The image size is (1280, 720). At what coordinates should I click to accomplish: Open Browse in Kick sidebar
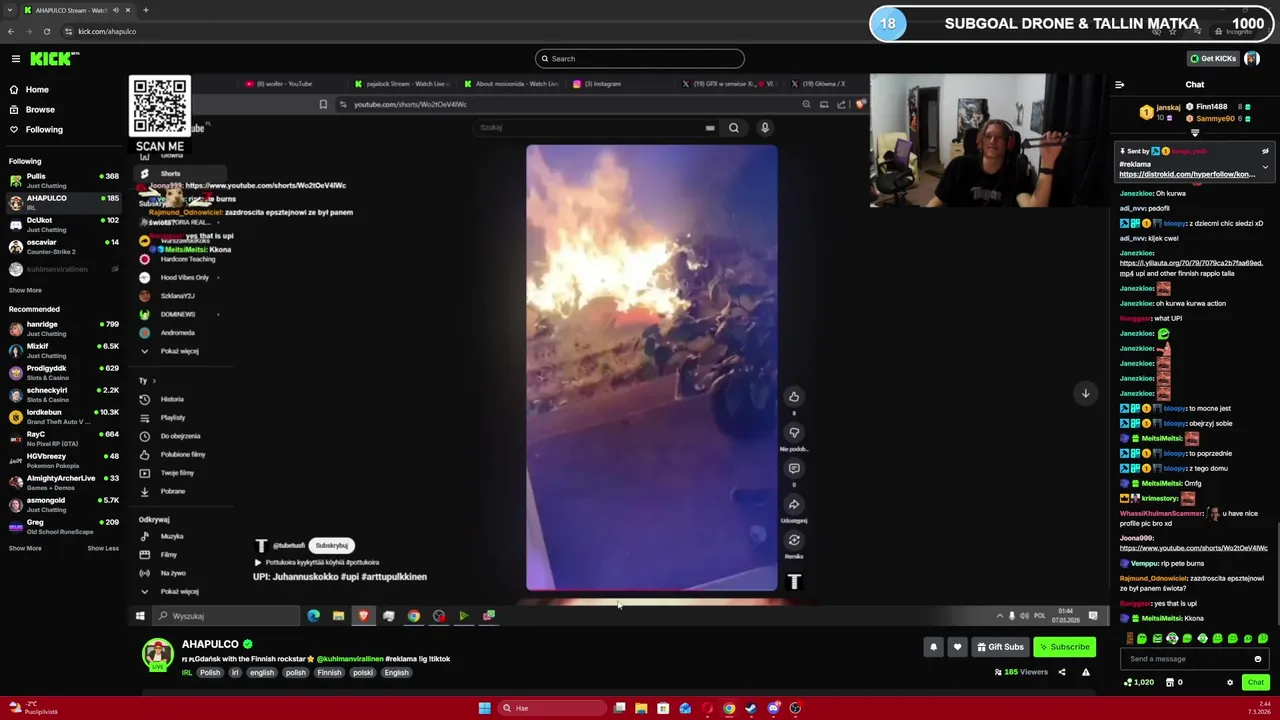[40, 110]
